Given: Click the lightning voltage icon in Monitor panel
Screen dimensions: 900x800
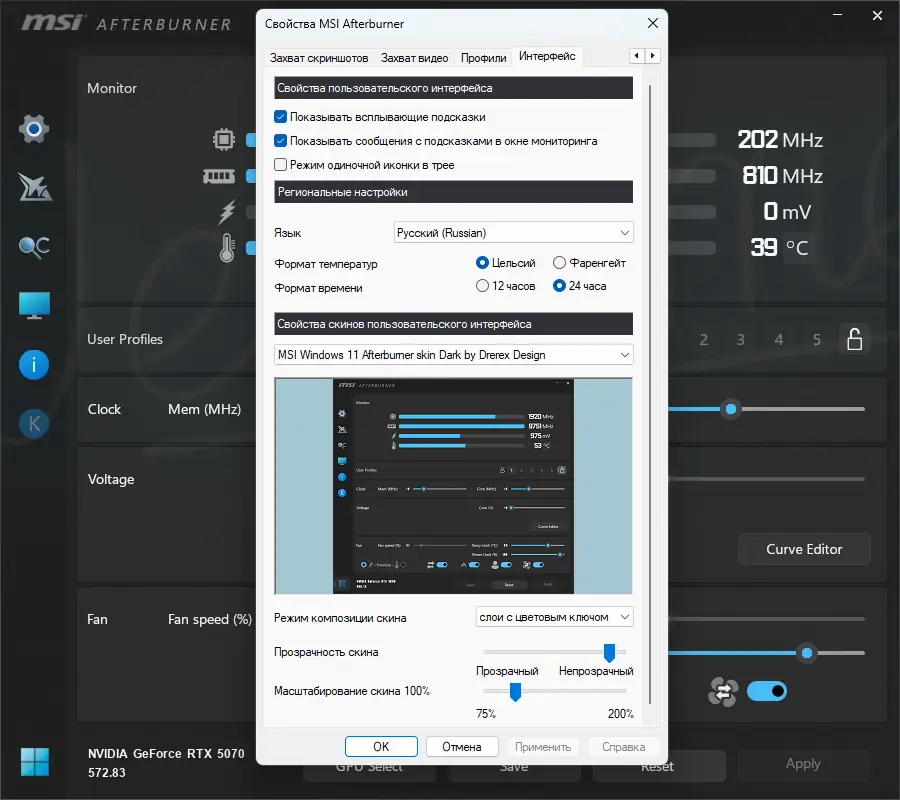Looking at the screenshot, I should (x=227, y=212).
